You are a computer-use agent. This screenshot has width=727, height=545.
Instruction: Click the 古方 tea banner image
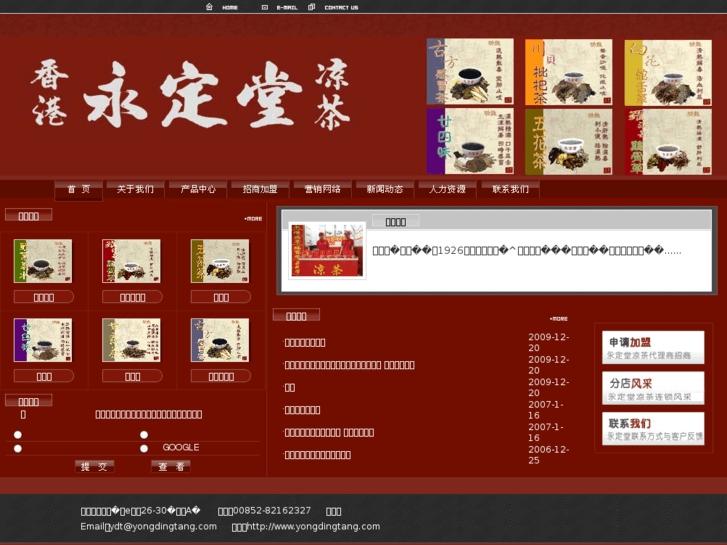470,71
